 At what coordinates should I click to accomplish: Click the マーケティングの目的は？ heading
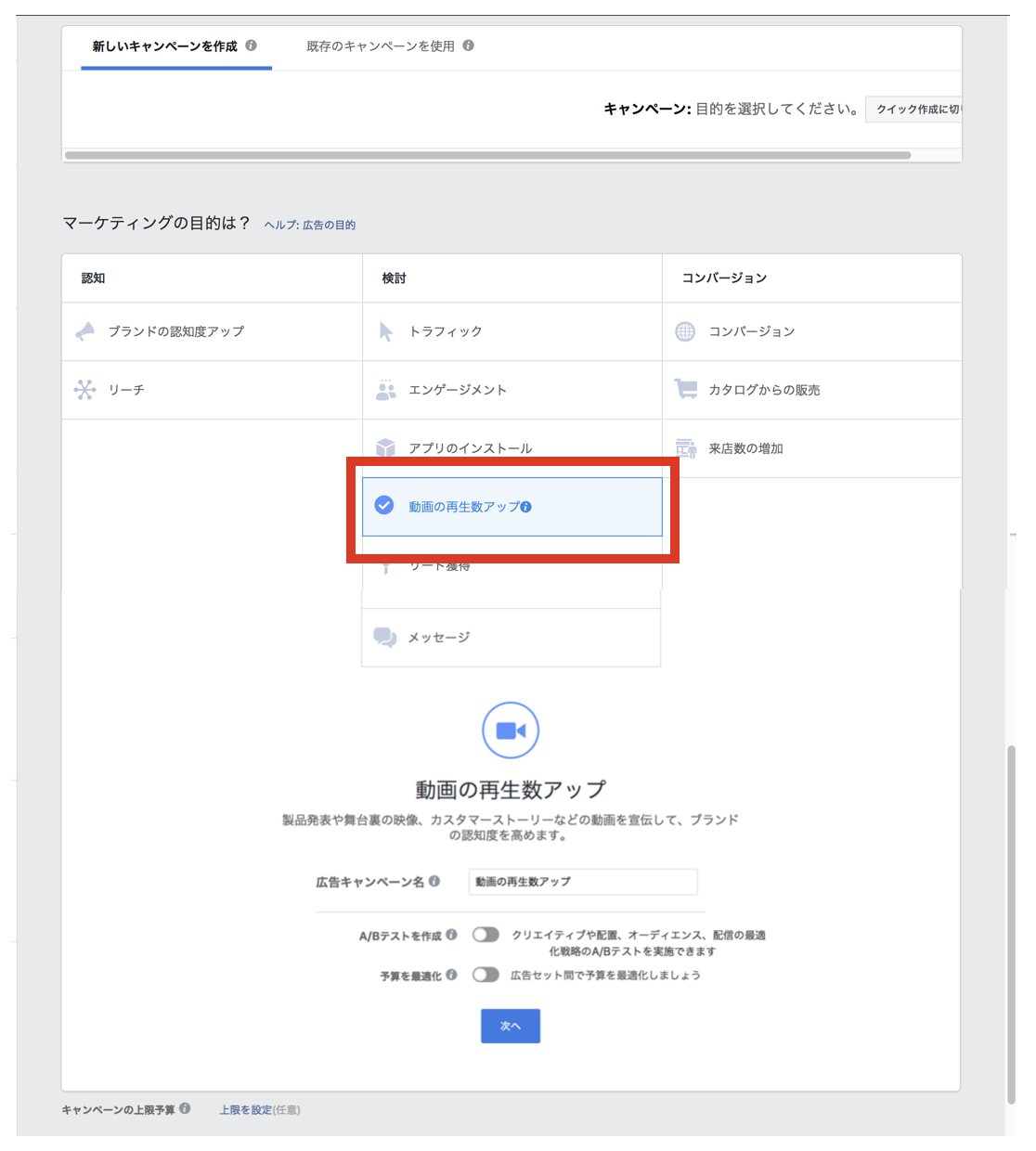[156, 223]
